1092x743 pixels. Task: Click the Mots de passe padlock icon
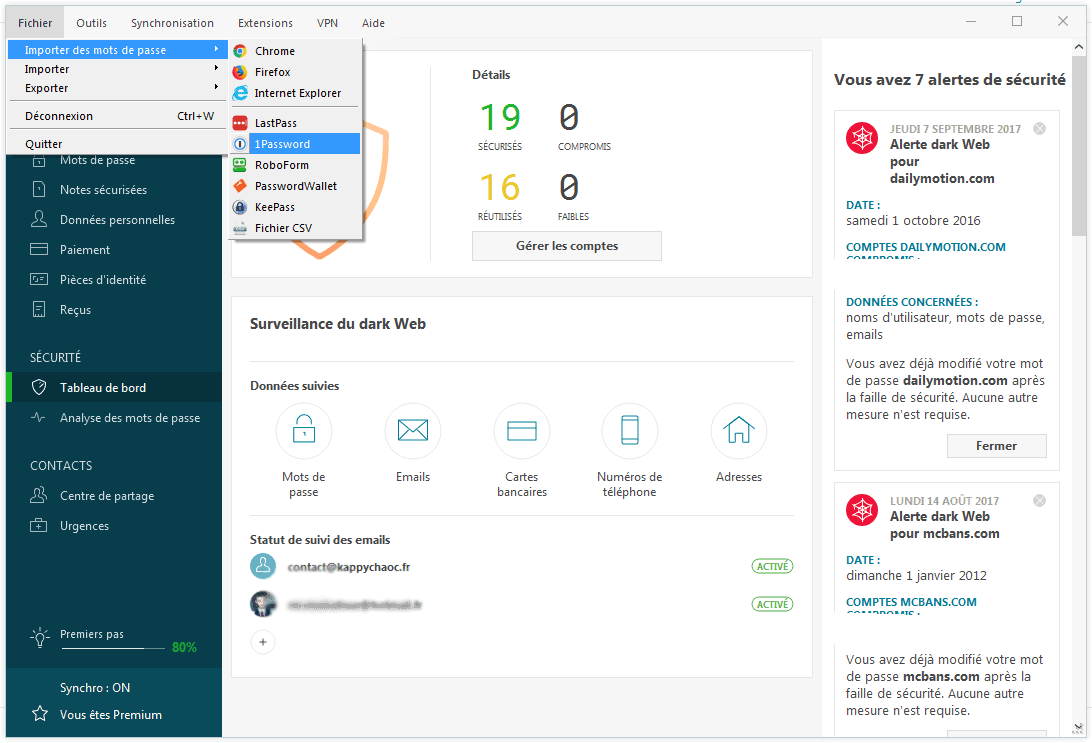pyautogui.click(x=303, y=431)
